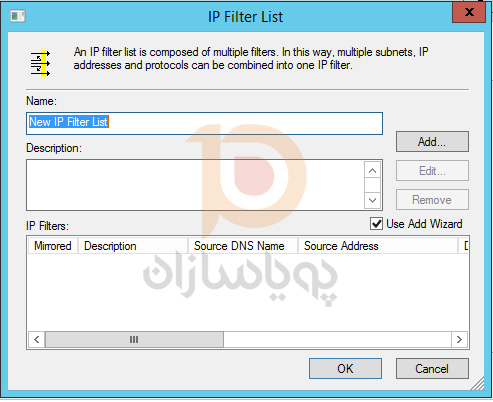Sort by the Mirrored column header

[53, 246]
